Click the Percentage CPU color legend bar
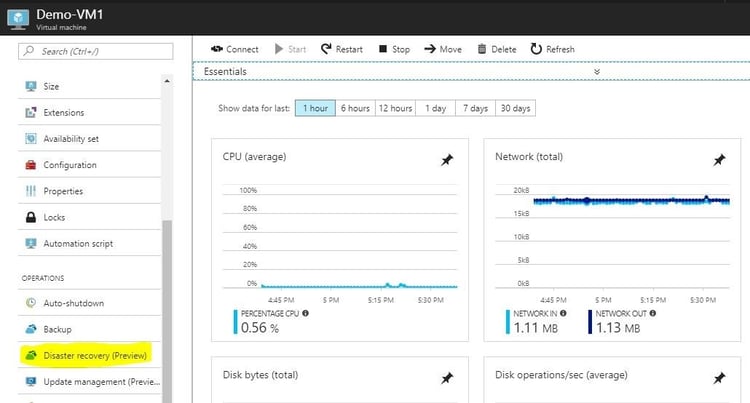 click(235, 322)
